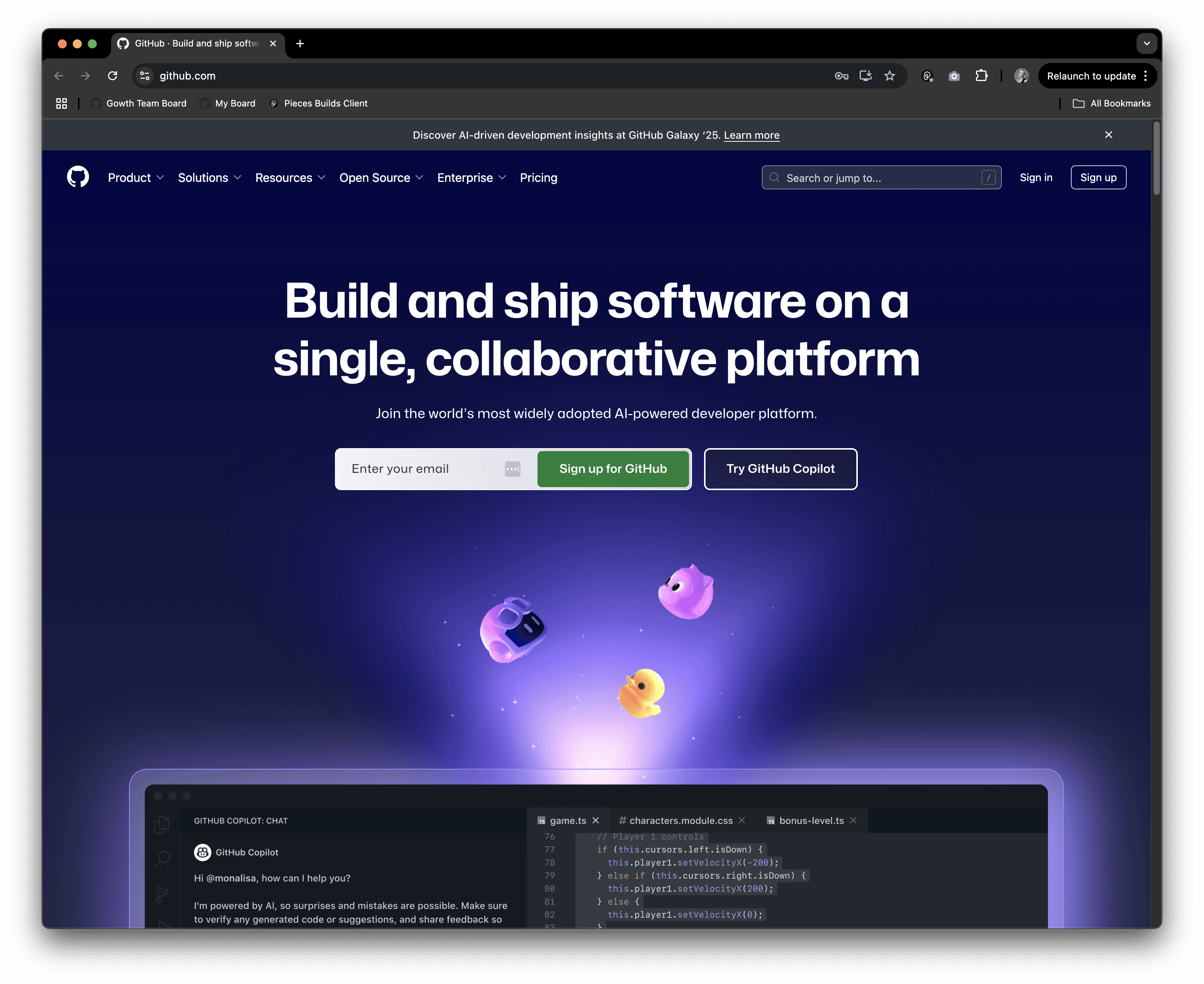Switch to the game.ts editor tab

[568, 820]
